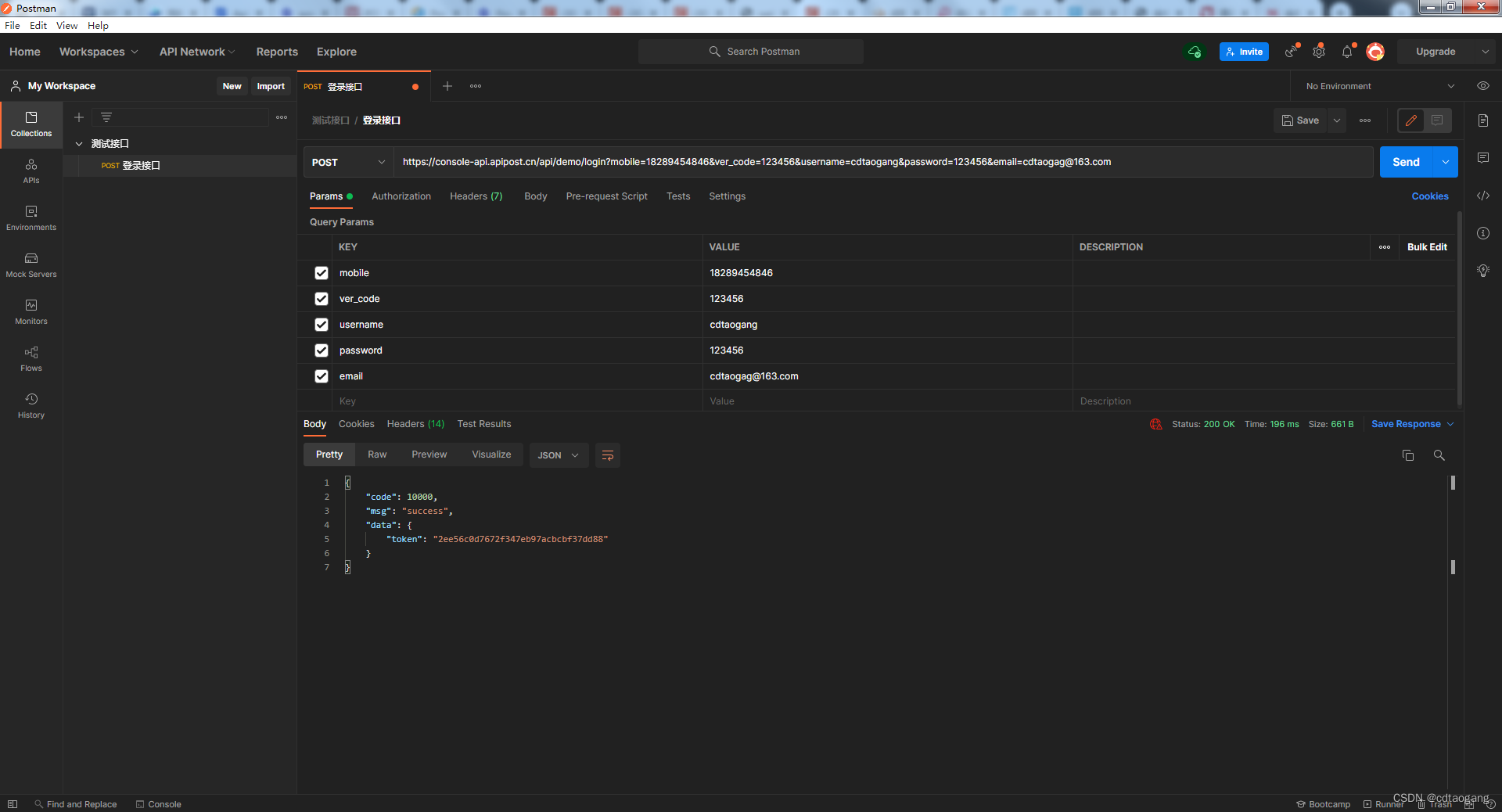Screen dimensions: 1502x812
Task: Open the satellite capture requests icon
Action: (1292, 52)
